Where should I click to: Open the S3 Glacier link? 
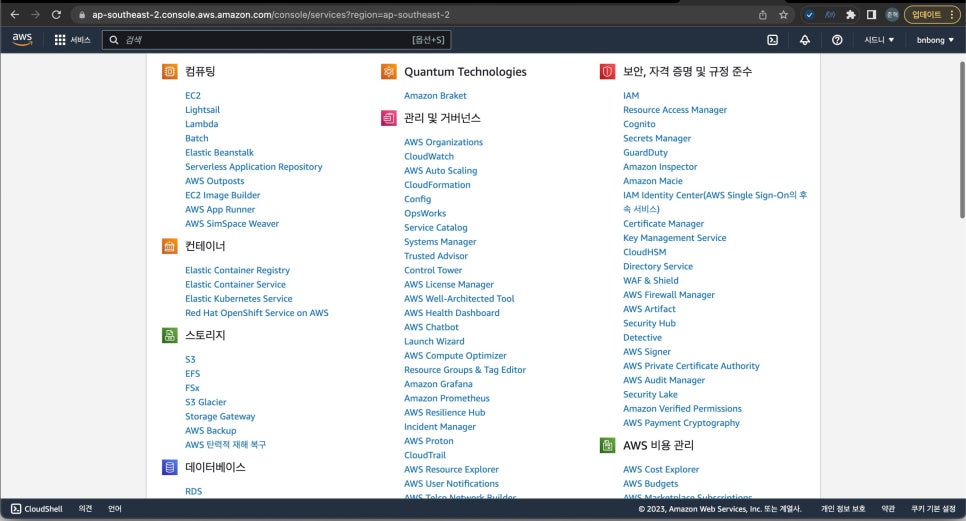(206, 402)
